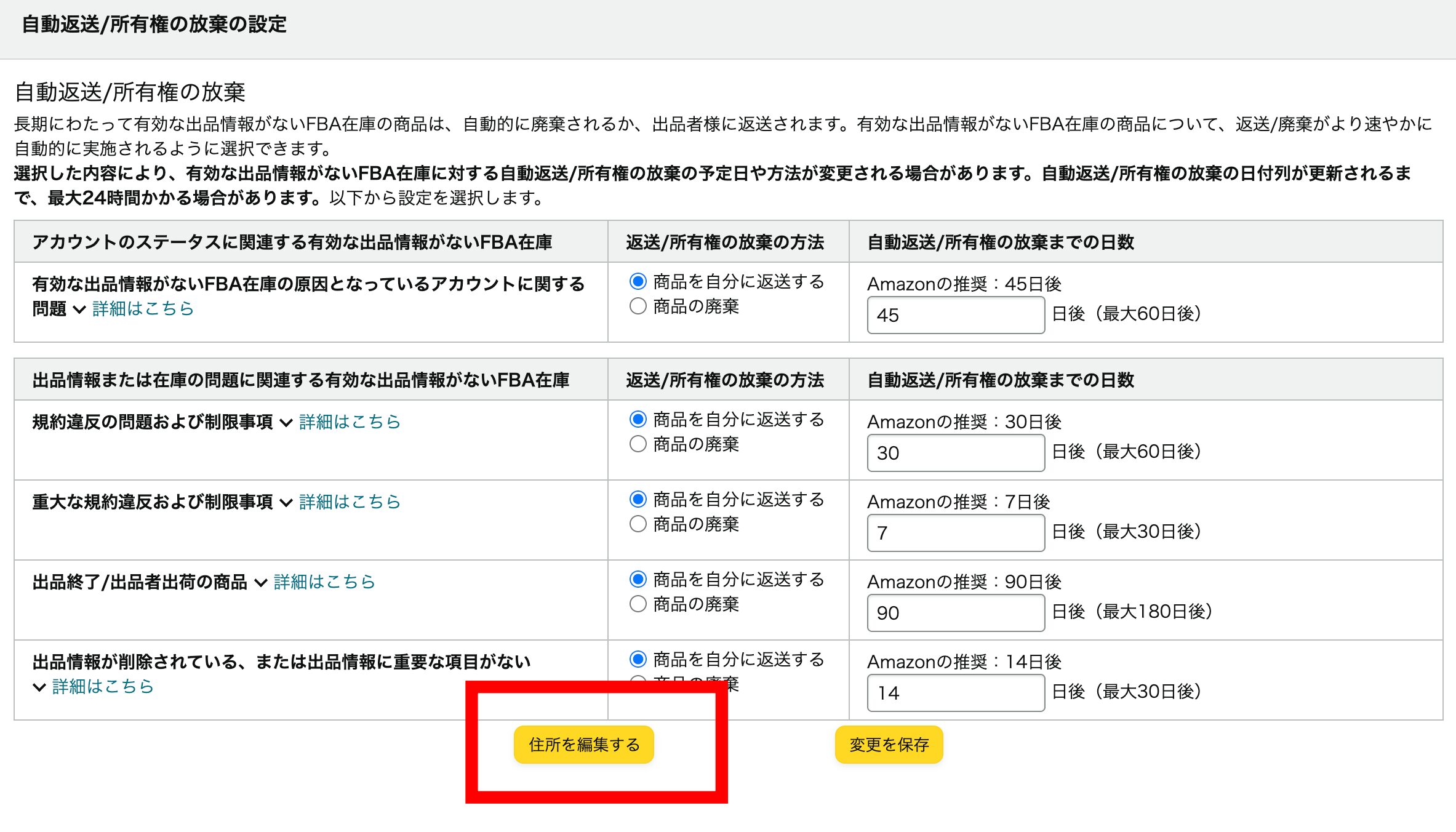Expand chevron under 出品情報が削除されている row
Image resolution: width=1456 pixels, height=832 pixels.
pyautogui.click(x=39, y=687)
